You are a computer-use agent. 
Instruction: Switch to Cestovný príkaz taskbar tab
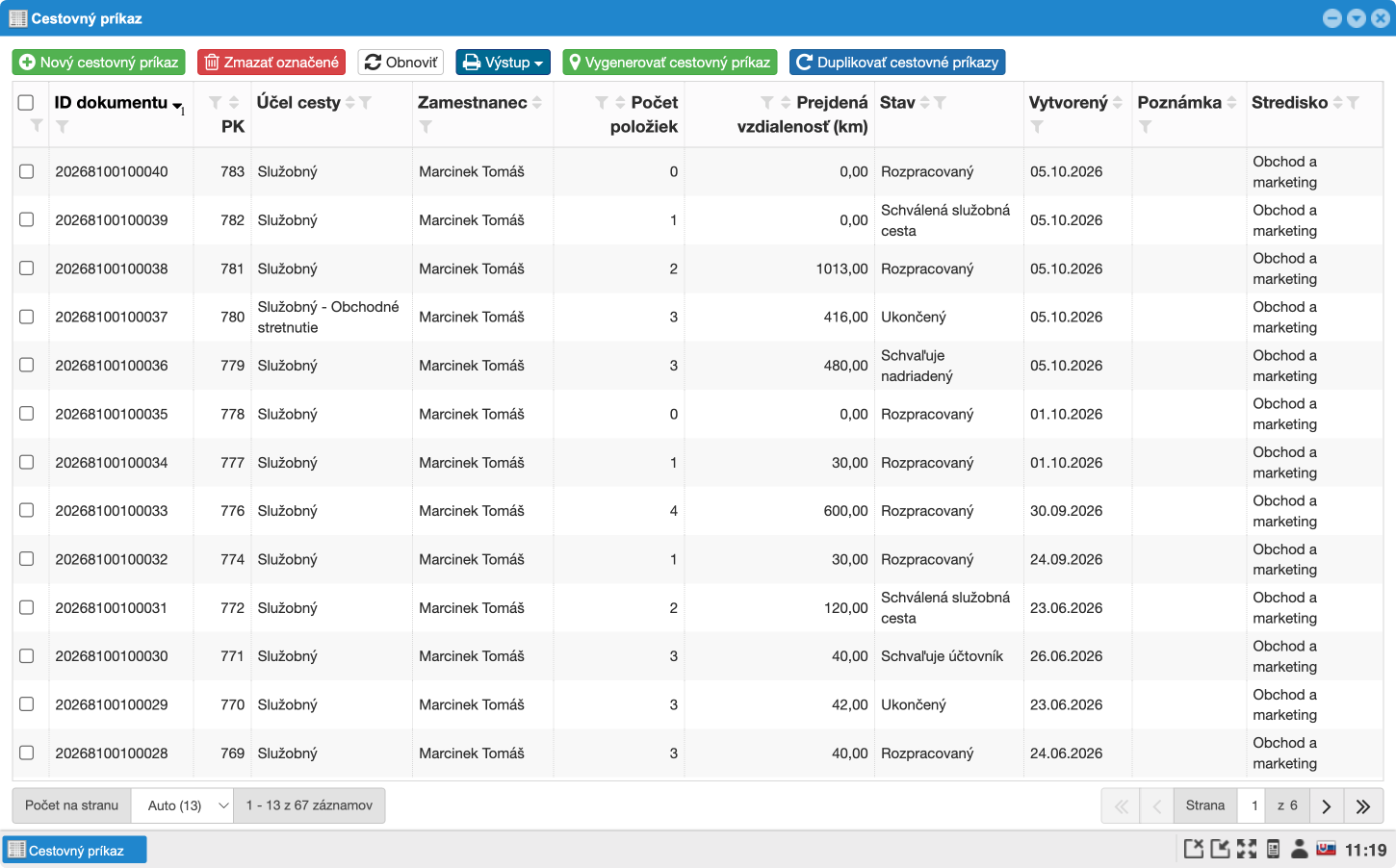(74, 850)
